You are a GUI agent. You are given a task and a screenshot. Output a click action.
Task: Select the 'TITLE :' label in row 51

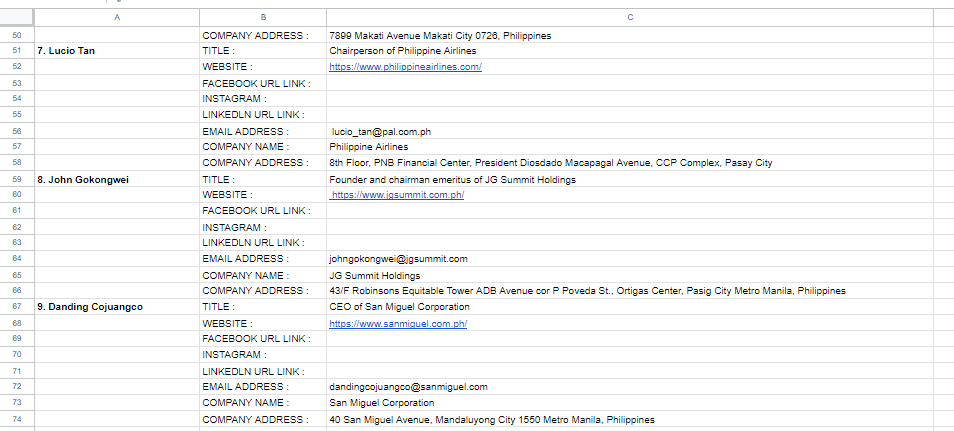tap(263, 51)
